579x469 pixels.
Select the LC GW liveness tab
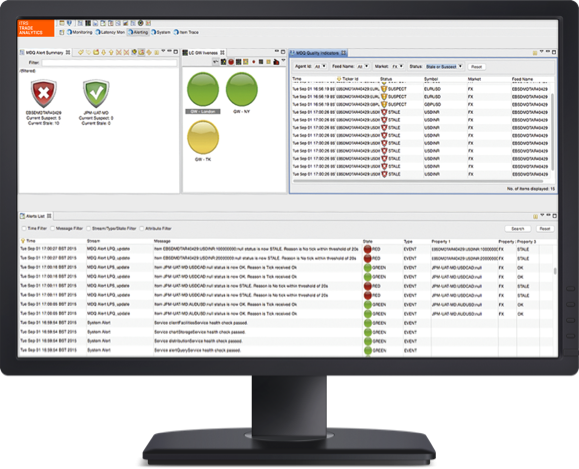point(204,52)
